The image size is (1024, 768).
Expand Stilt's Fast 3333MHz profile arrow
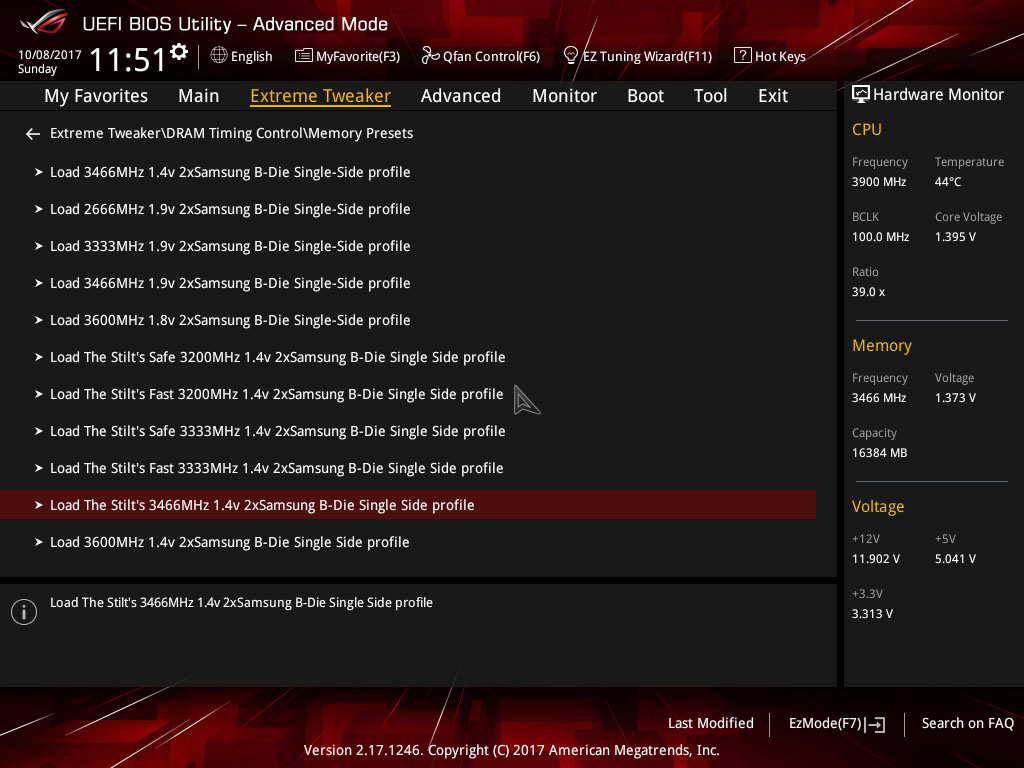(39, 468)
